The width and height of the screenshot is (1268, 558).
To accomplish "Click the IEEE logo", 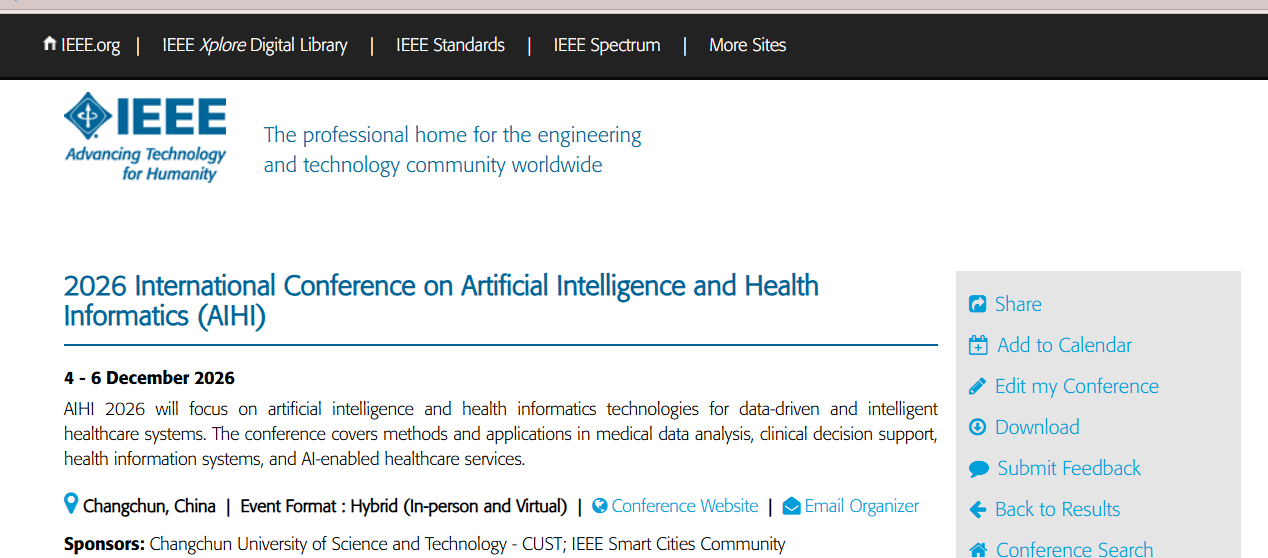I will [145, 137].
